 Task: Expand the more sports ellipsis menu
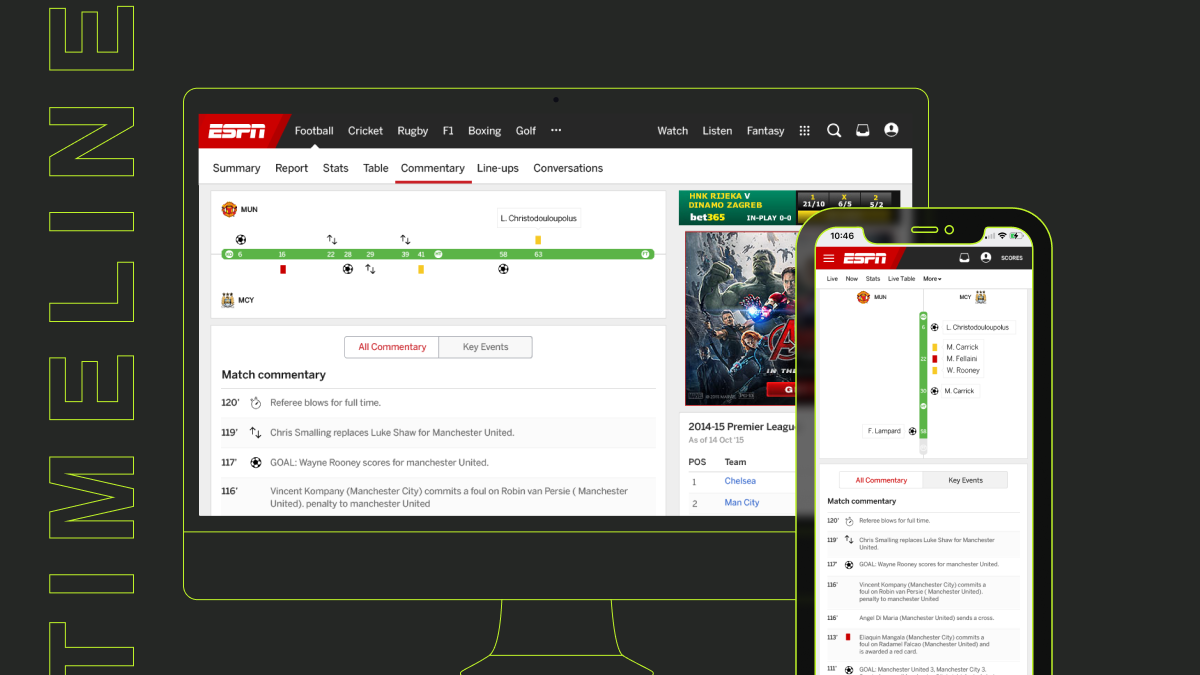pos(556,131)
